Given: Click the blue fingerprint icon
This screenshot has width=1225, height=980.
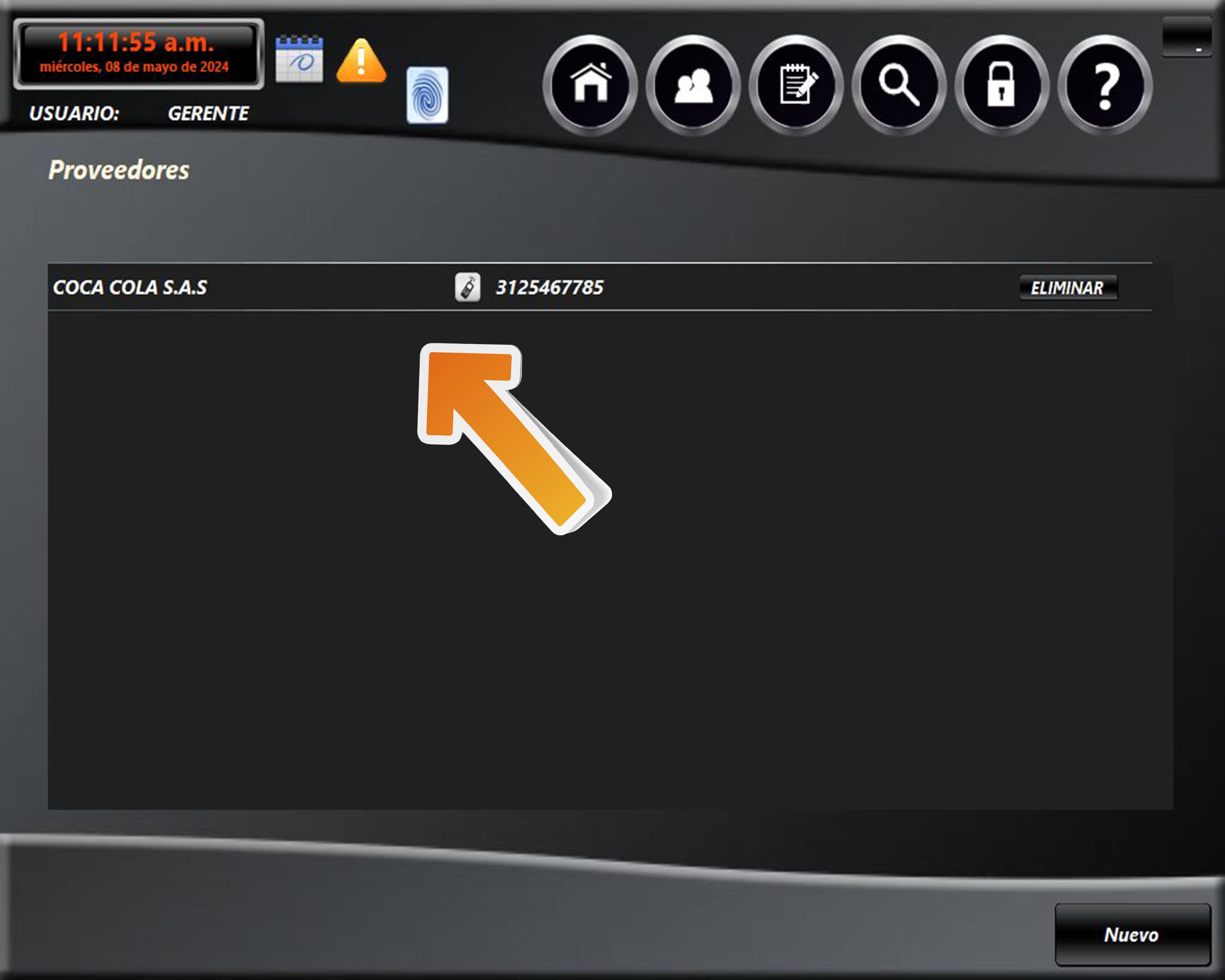Looking at the screenshot, I should click(x=427, y=95).
